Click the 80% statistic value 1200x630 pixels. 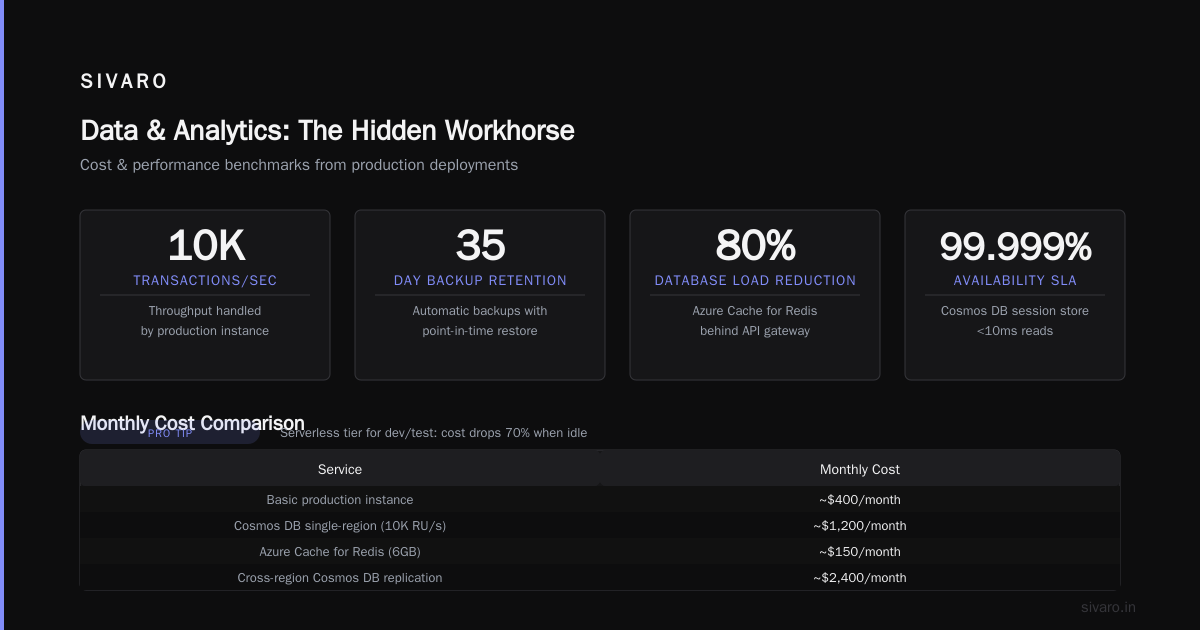click(x=755, y=246)
